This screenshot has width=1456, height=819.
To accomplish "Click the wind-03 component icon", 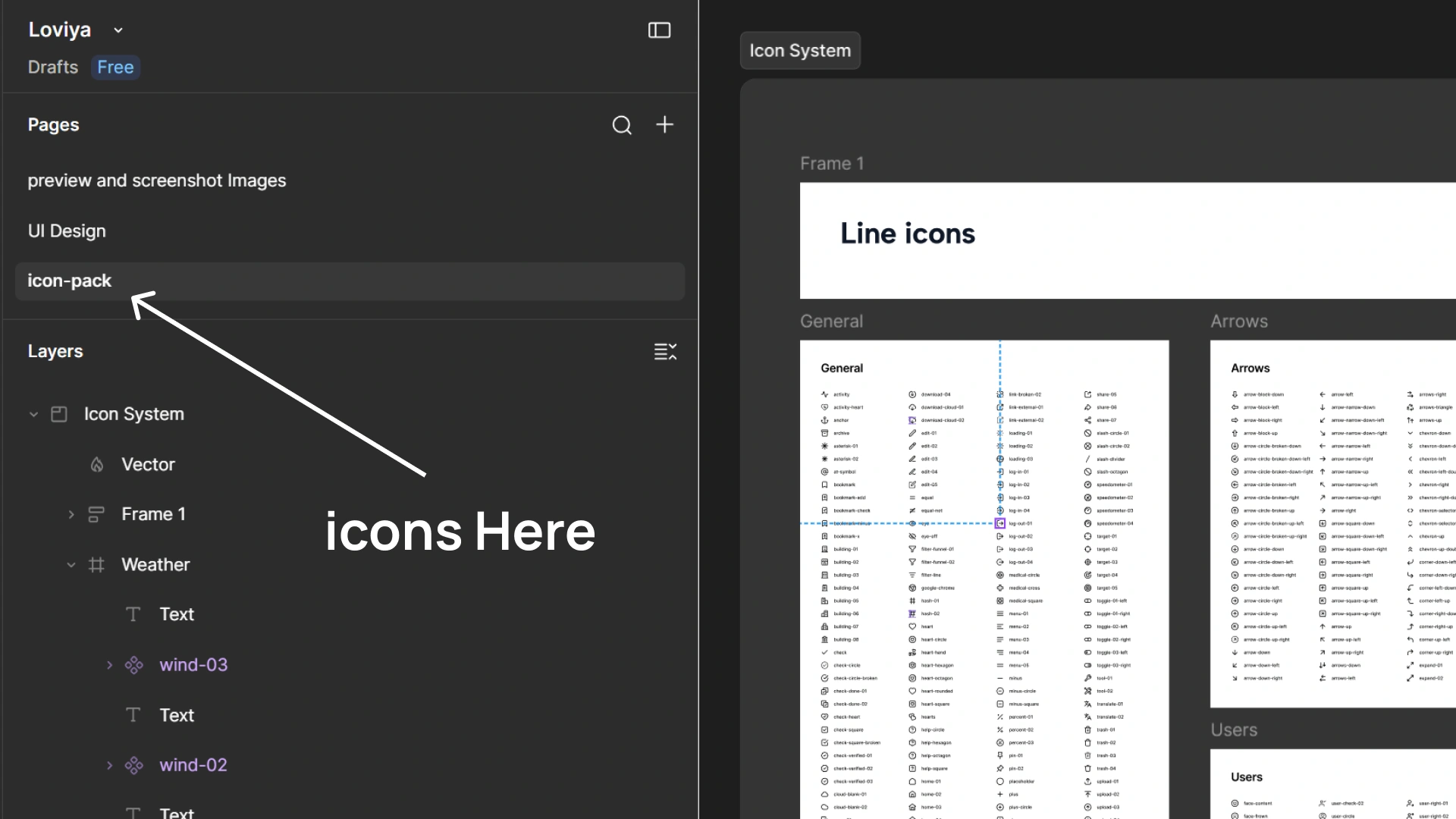I will (x=134, y=665).
